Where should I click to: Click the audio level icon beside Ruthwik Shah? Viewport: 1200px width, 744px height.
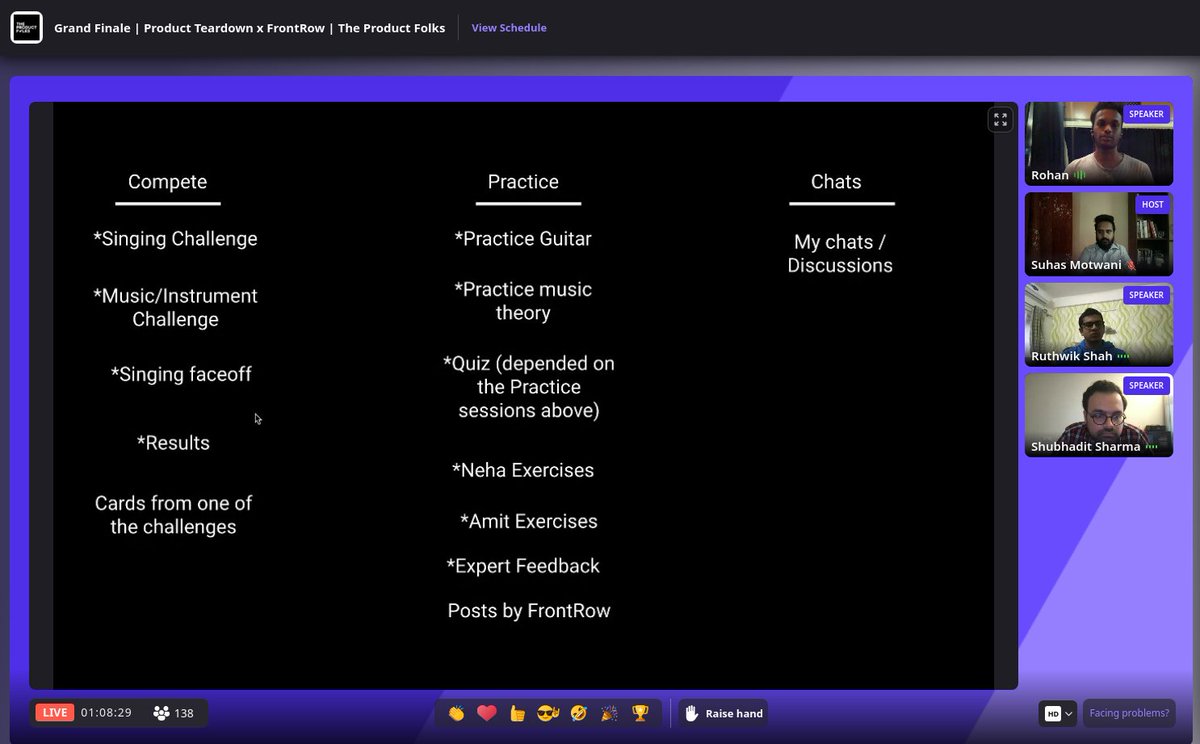[1123, 356]
